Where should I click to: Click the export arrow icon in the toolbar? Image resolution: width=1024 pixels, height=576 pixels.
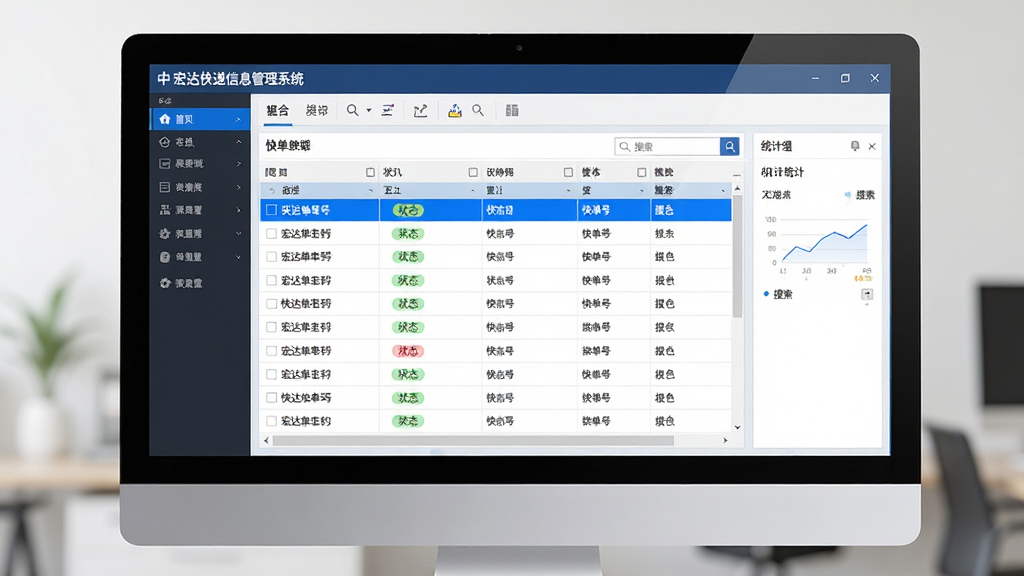pos(421,110)
